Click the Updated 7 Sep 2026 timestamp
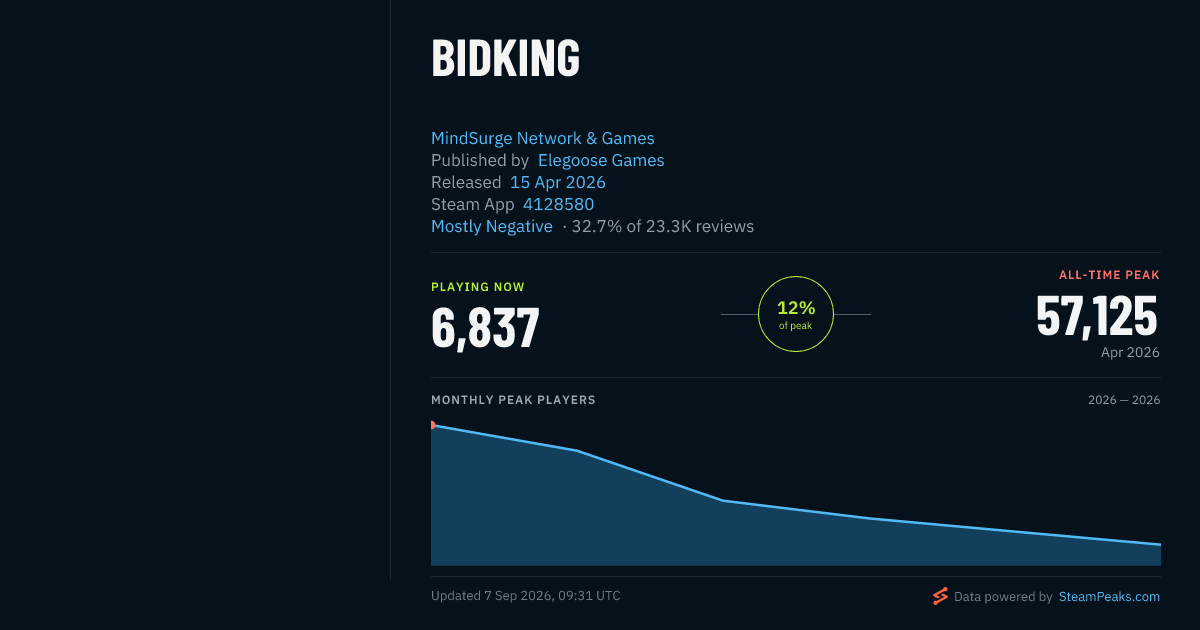Viewport: 1200px width, 630px height. 525,596
